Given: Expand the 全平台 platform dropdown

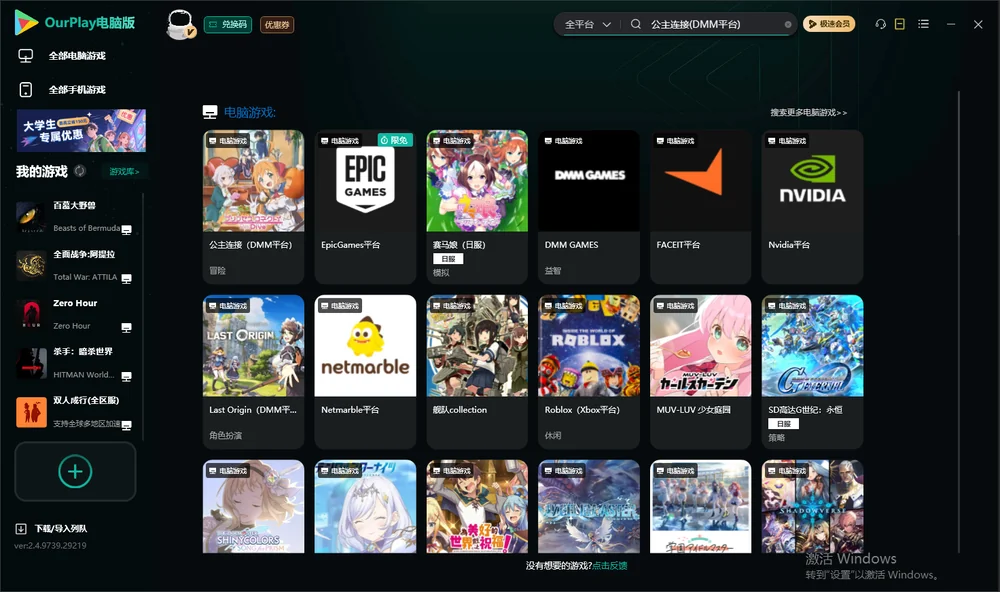Looking at the screenshot, I should (587, 24).
